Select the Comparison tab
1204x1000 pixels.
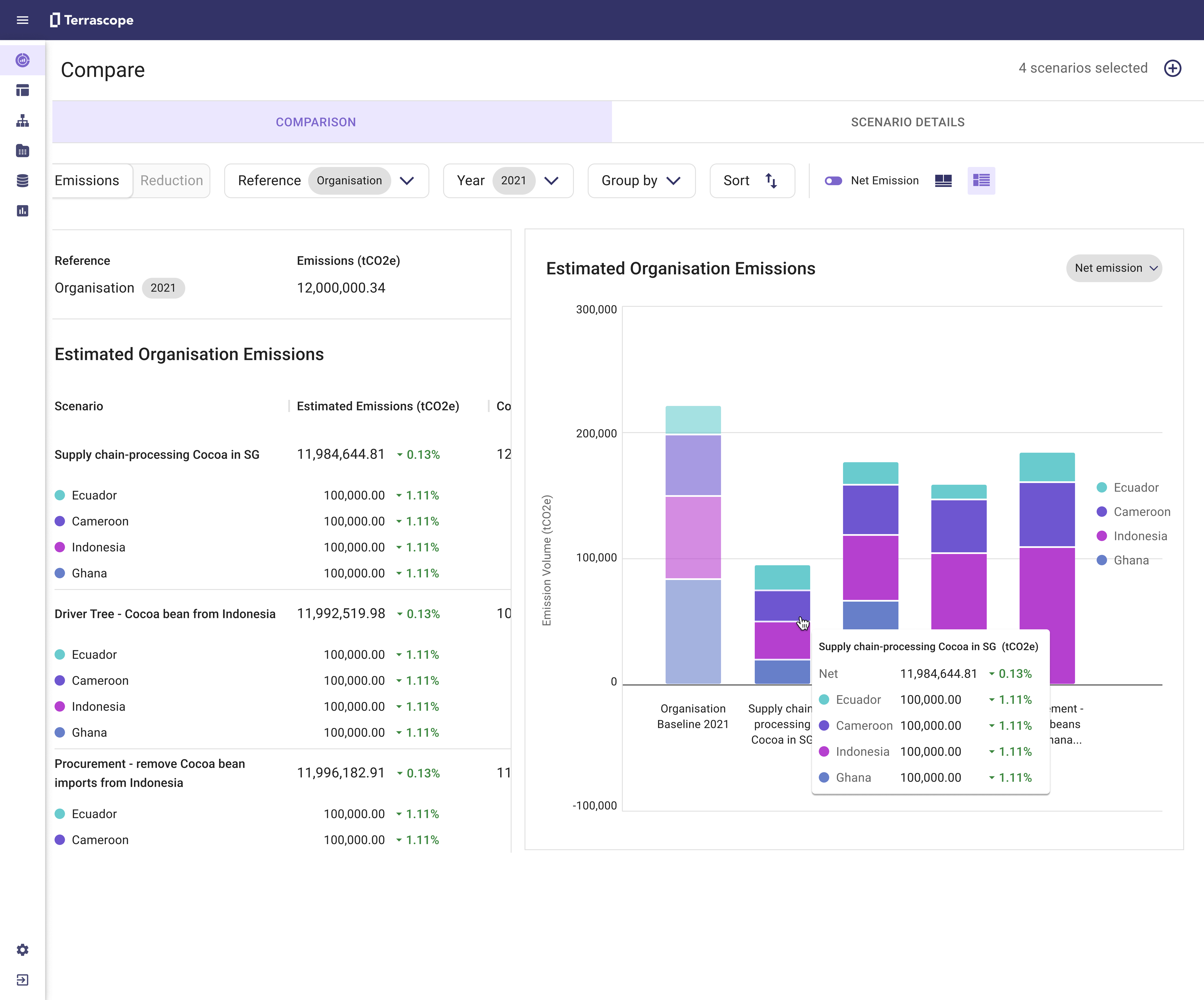[x=316, y=122]
